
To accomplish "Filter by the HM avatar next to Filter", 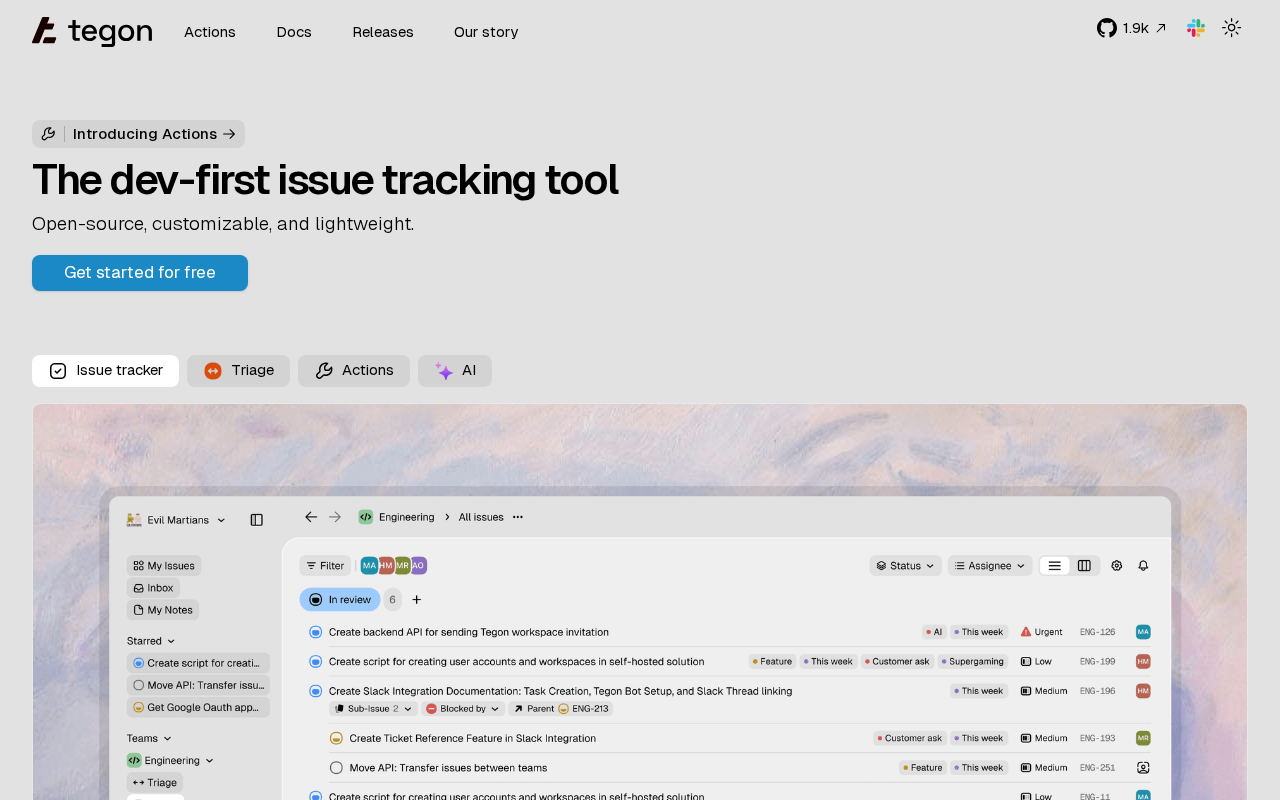I will (x=386, y=566).
